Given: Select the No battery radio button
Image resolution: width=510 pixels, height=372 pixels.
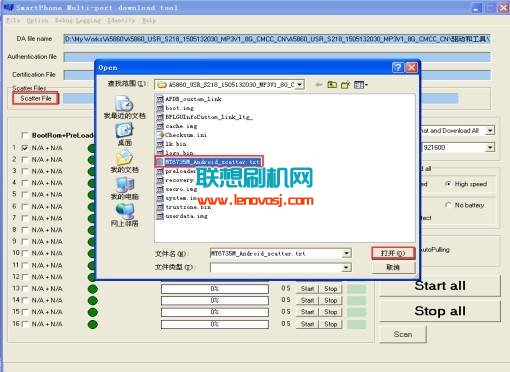Looking at the screenshot, I should 449,205.
